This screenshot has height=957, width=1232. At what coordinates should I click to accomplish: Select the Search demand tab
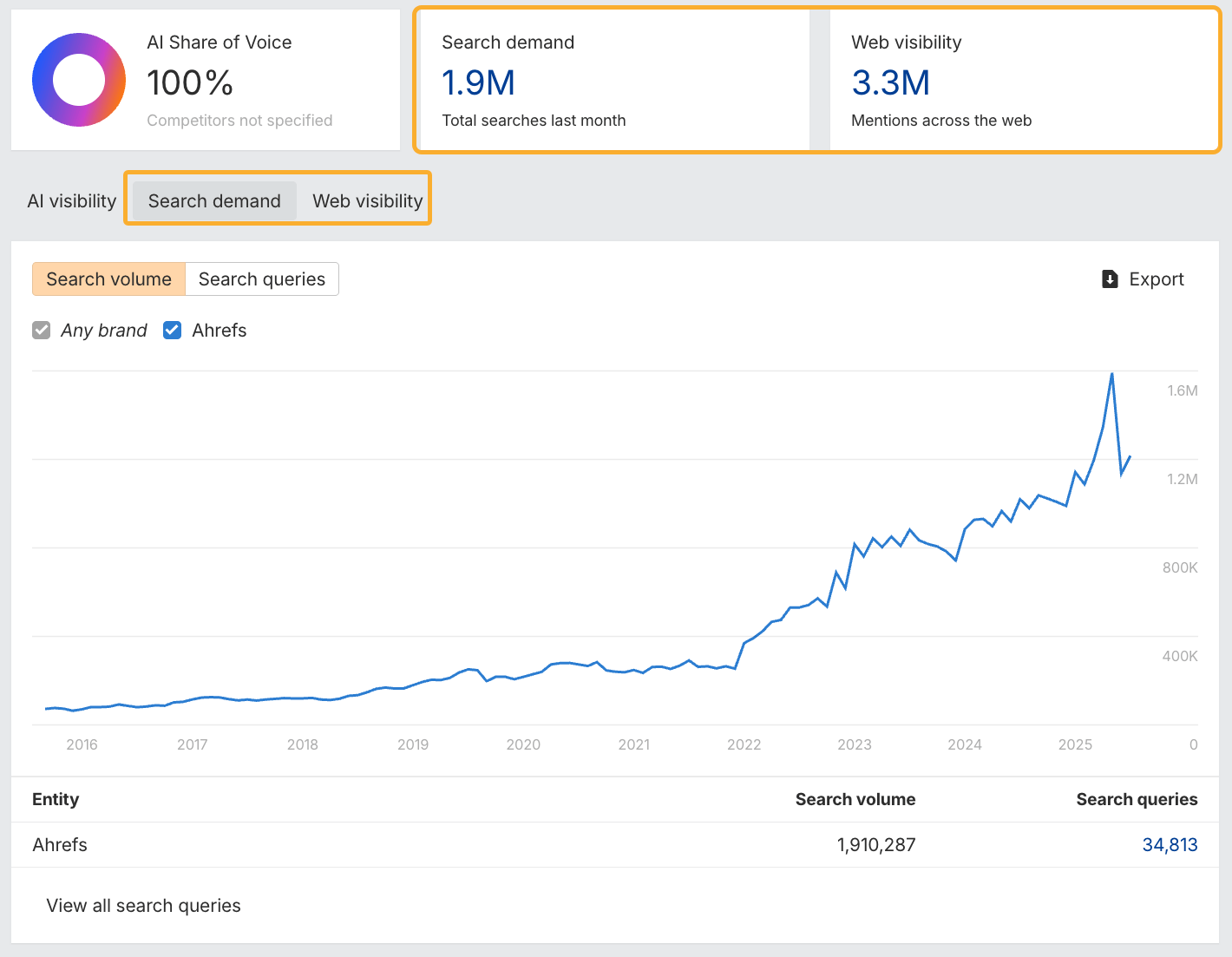(x=214, y=201)
